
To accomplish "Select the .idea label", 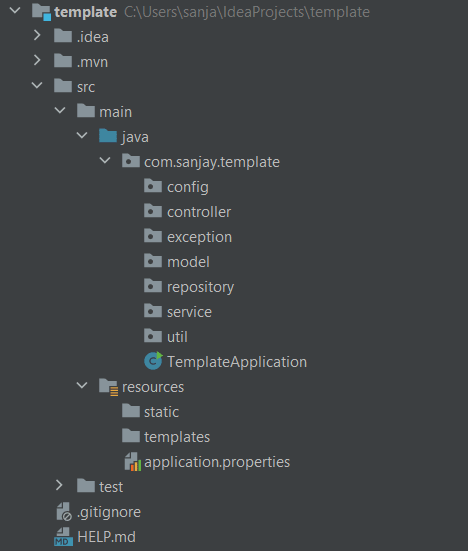I will (x=93, y=37).
